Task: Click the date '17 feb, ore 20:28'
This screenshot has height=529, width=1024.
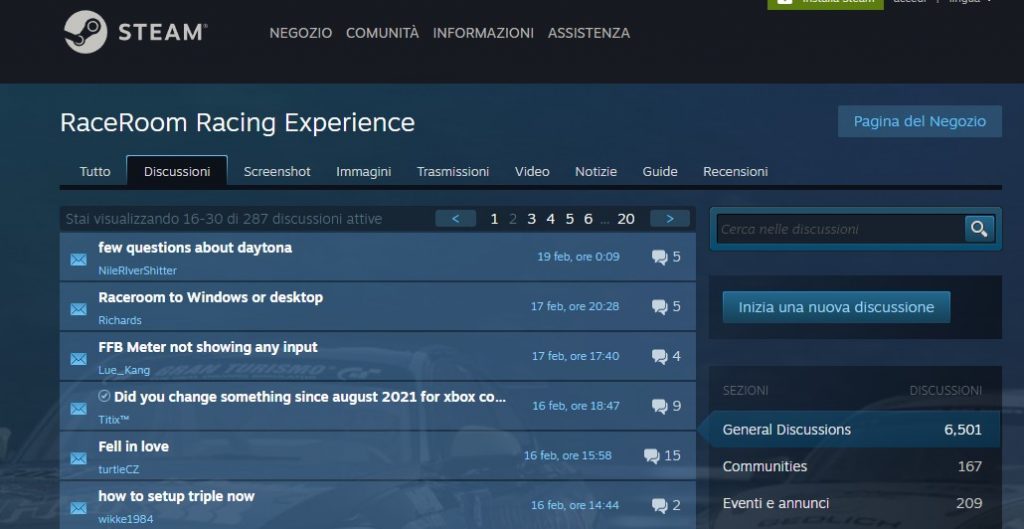Action: coord(575,306)
